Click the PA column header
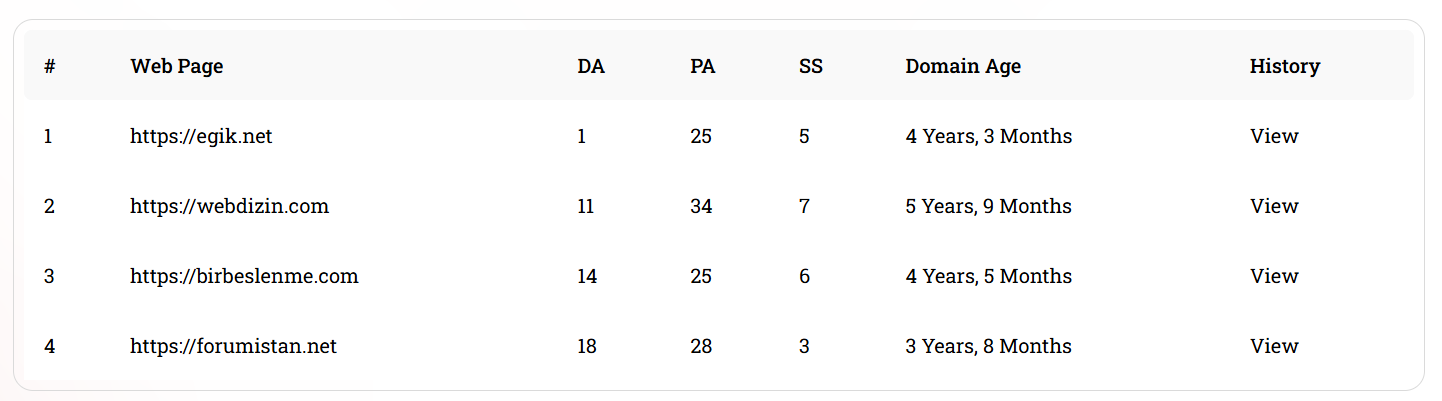 tap(703, 66)
